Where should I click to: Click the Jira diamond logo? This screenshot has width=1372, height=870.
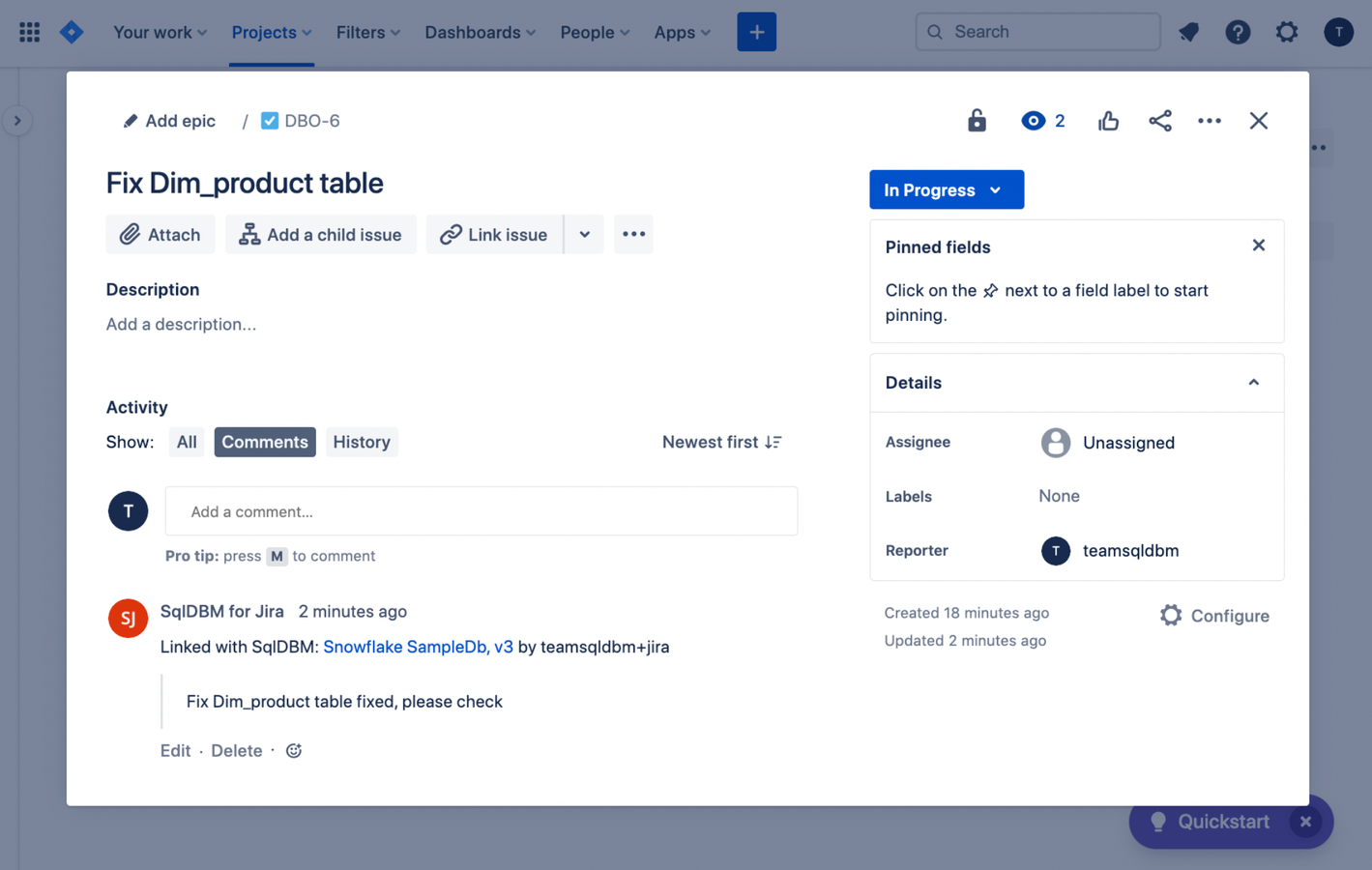(72, 32)
